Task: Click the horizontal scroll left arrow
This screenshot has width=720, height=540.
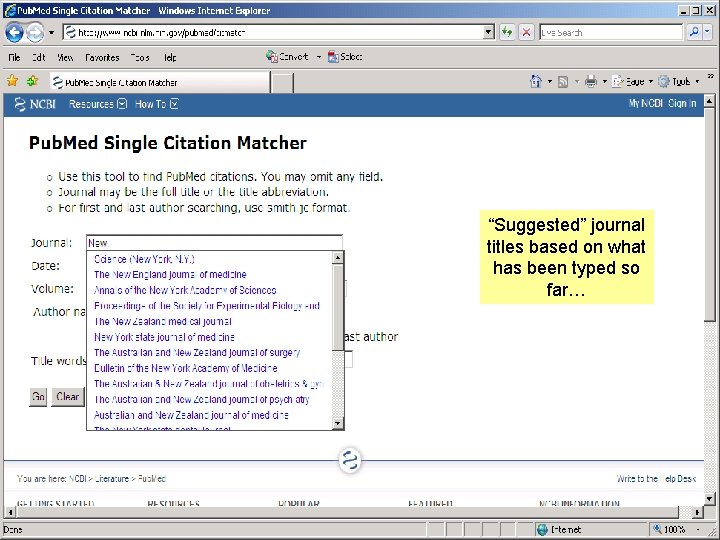Action: (x=10, y=512)
